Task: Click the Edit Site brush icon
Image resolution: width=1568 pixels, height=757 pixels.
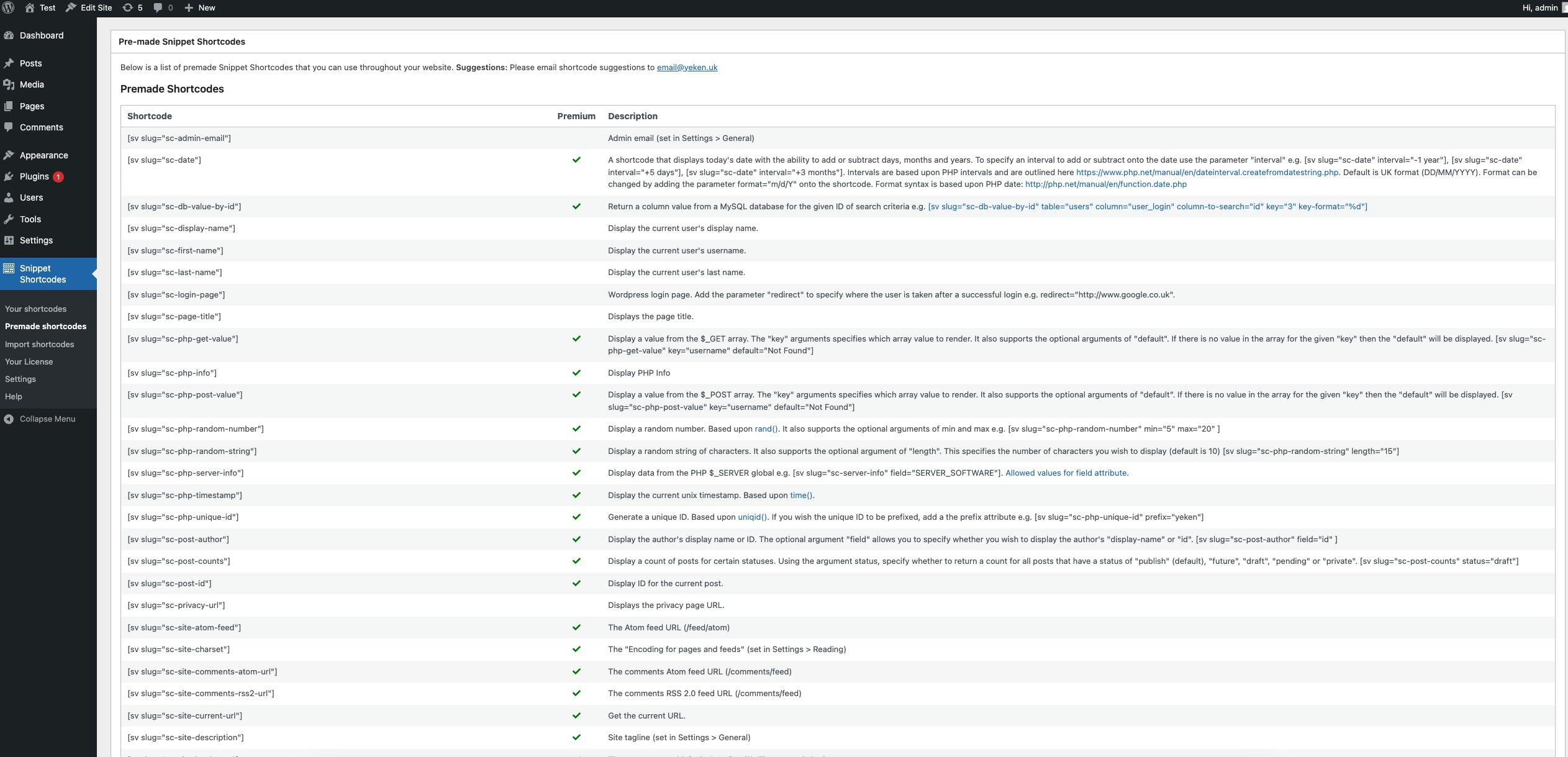Action: tap(71, 7)
